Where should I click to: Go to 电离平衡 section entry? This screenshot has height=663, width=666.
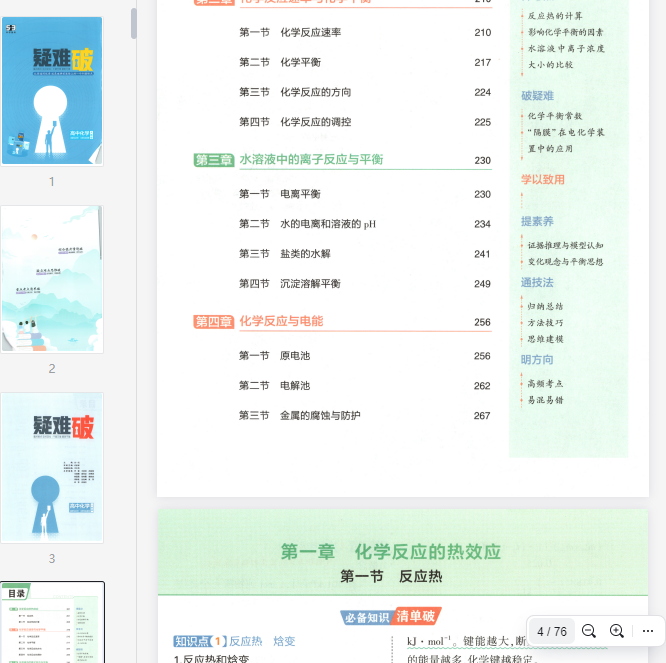300,194
